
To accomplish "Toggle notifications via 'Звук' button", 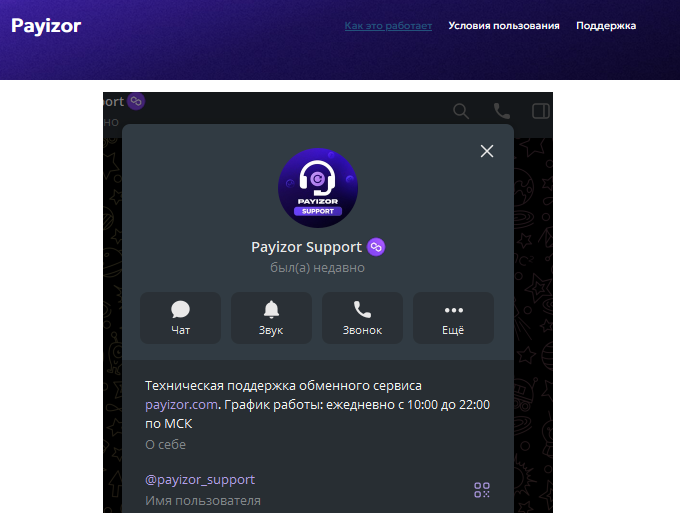I will 271,318.
